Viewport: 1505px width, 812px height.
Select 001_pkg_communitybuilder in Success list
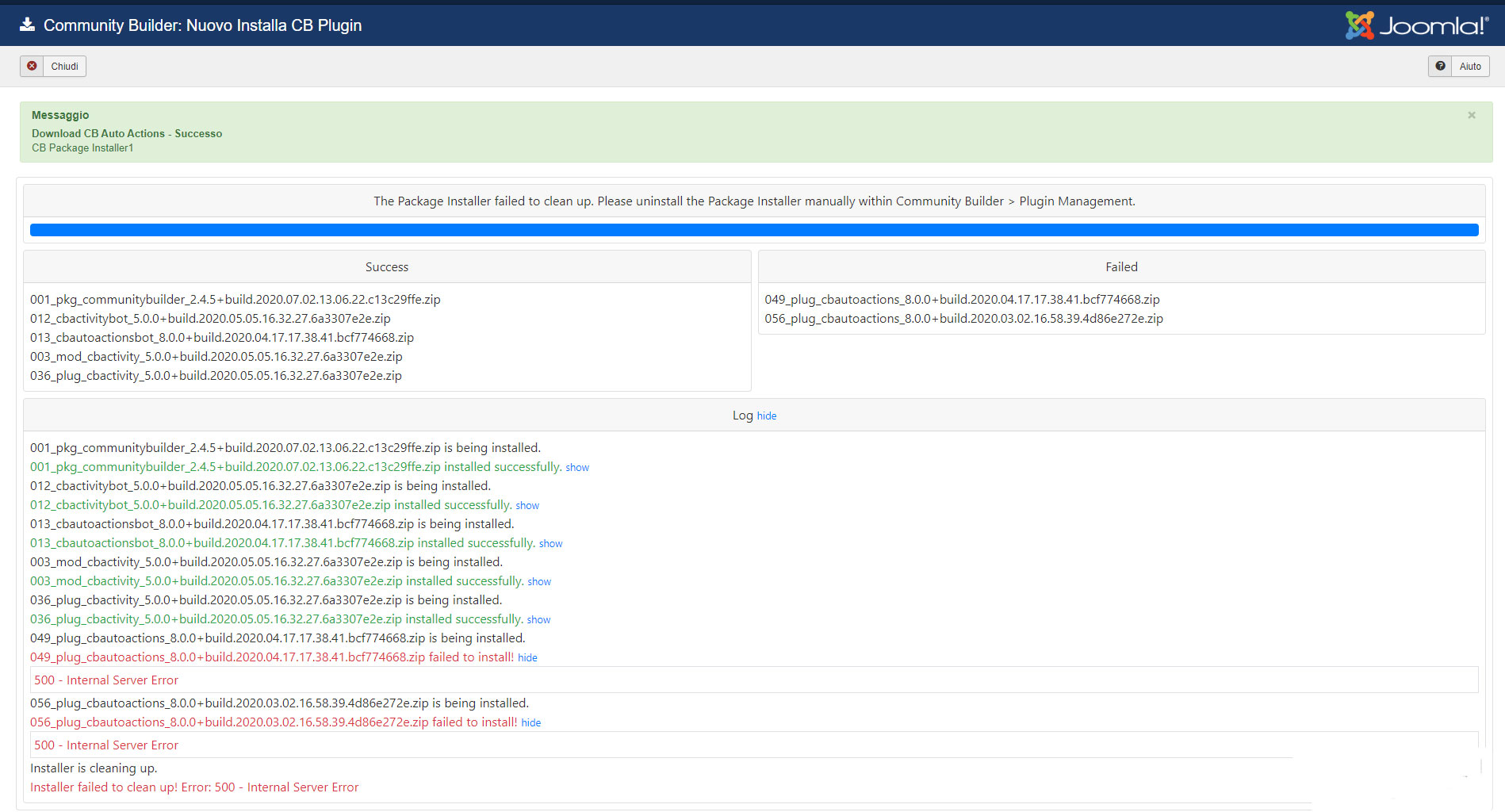coord(236,300)
